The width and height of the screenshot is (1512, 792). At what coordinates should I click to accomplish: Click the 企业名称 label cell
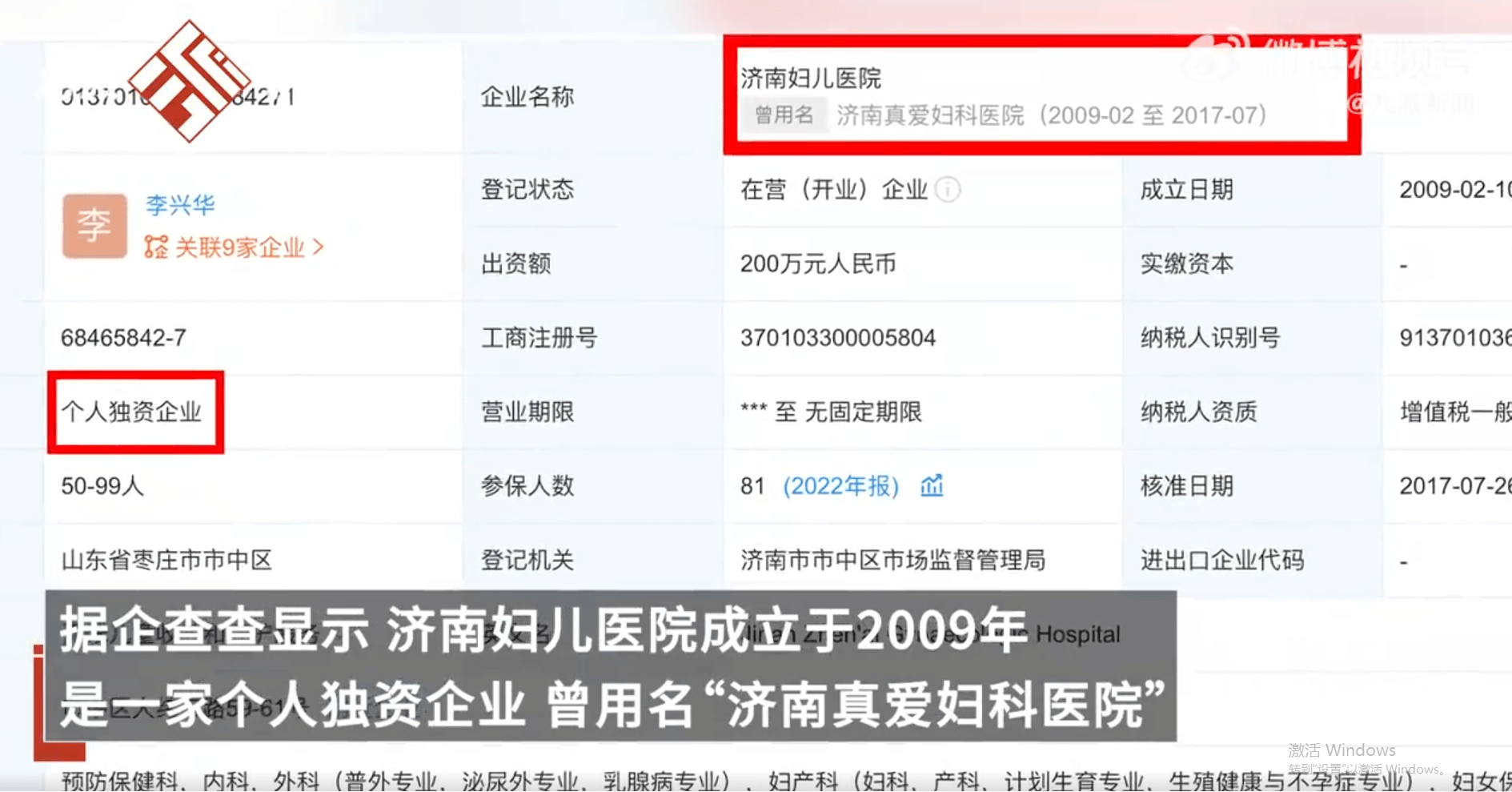pos(527,97)
